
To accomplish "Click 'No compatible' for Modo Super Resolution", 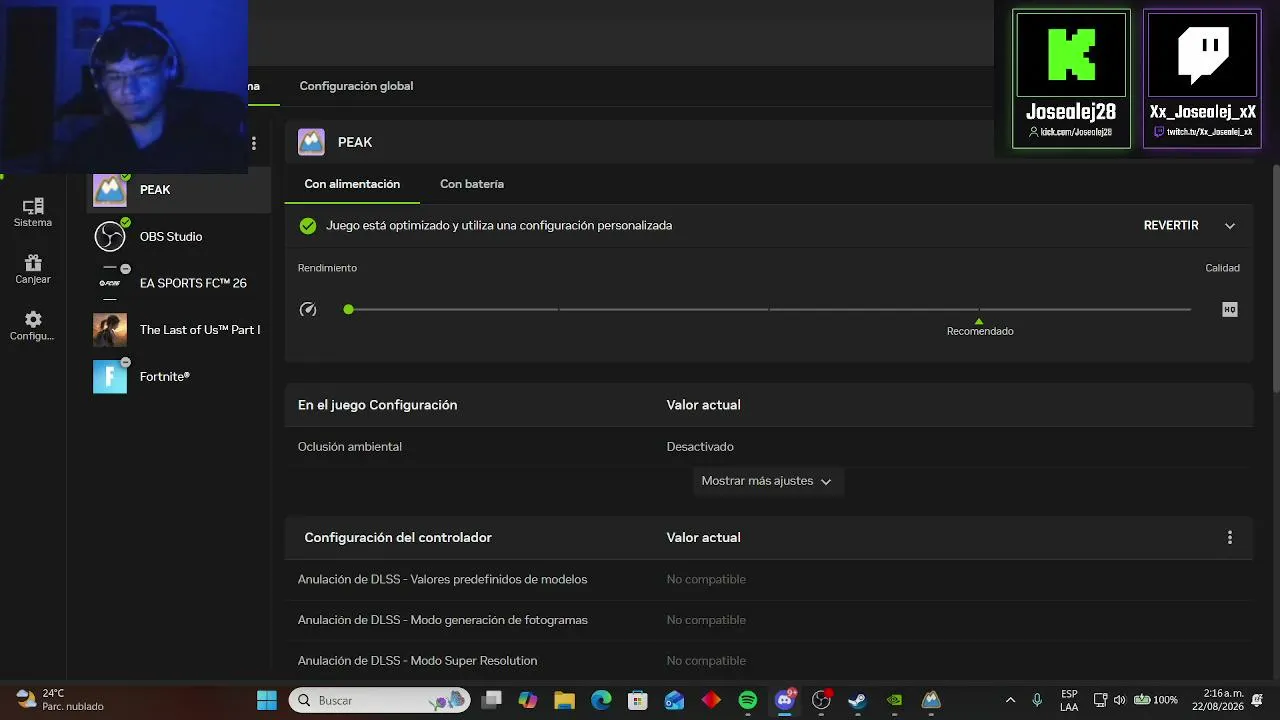I will [706, 661].
